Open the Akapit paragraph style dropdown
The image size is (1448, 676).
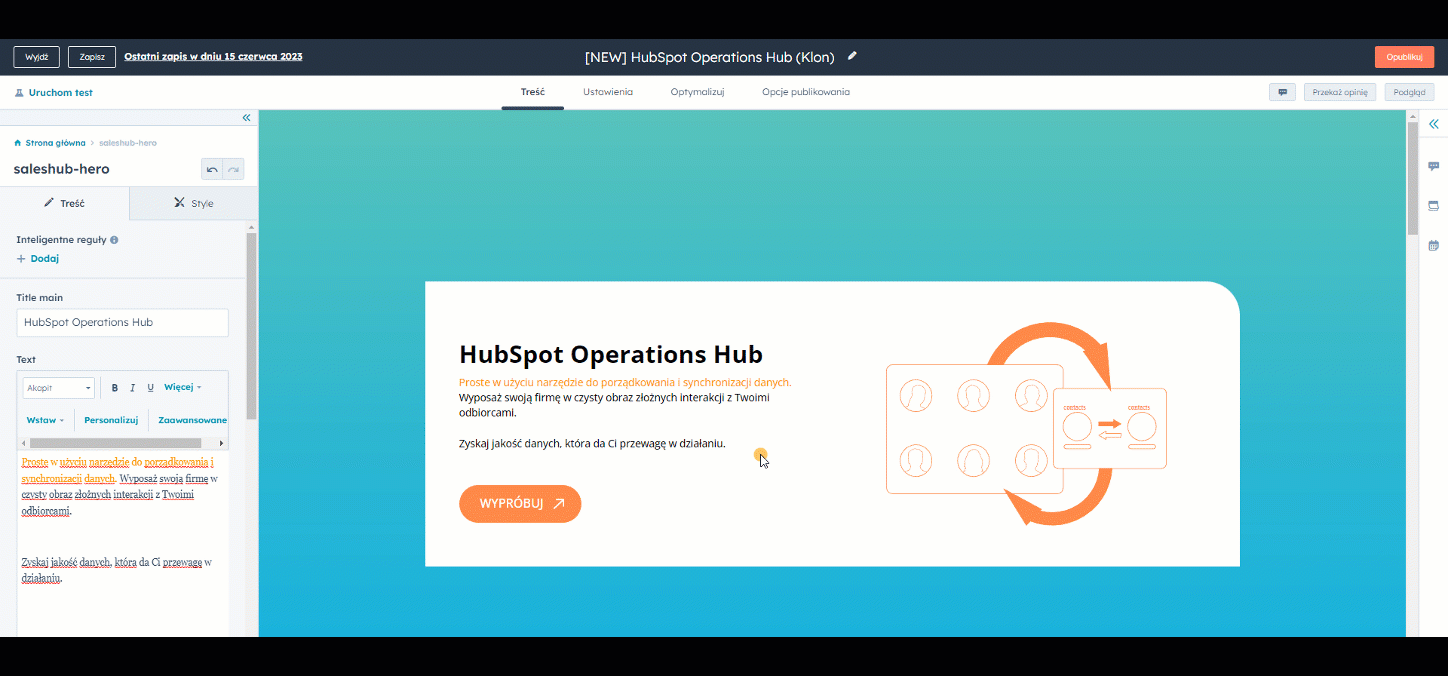click(59, 388)
